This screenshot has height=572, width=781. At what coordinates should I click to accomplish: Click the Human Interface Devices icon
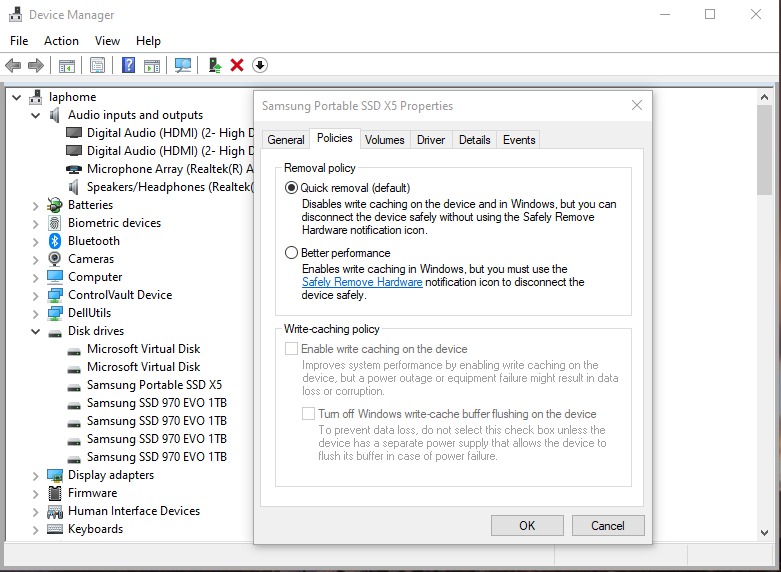(55, 511)
